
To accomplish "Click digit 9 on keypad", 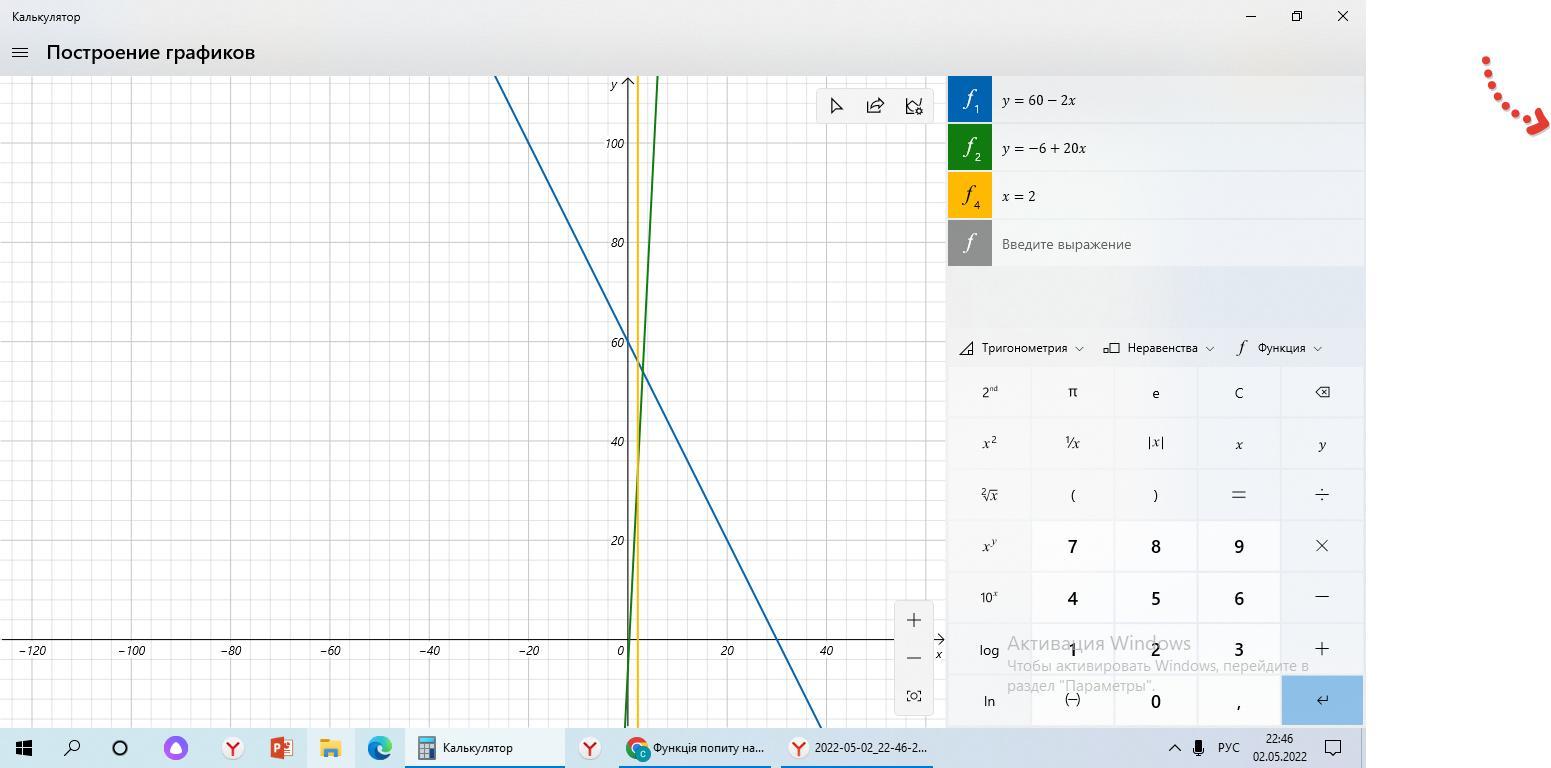I will [x=1238, y=546].
